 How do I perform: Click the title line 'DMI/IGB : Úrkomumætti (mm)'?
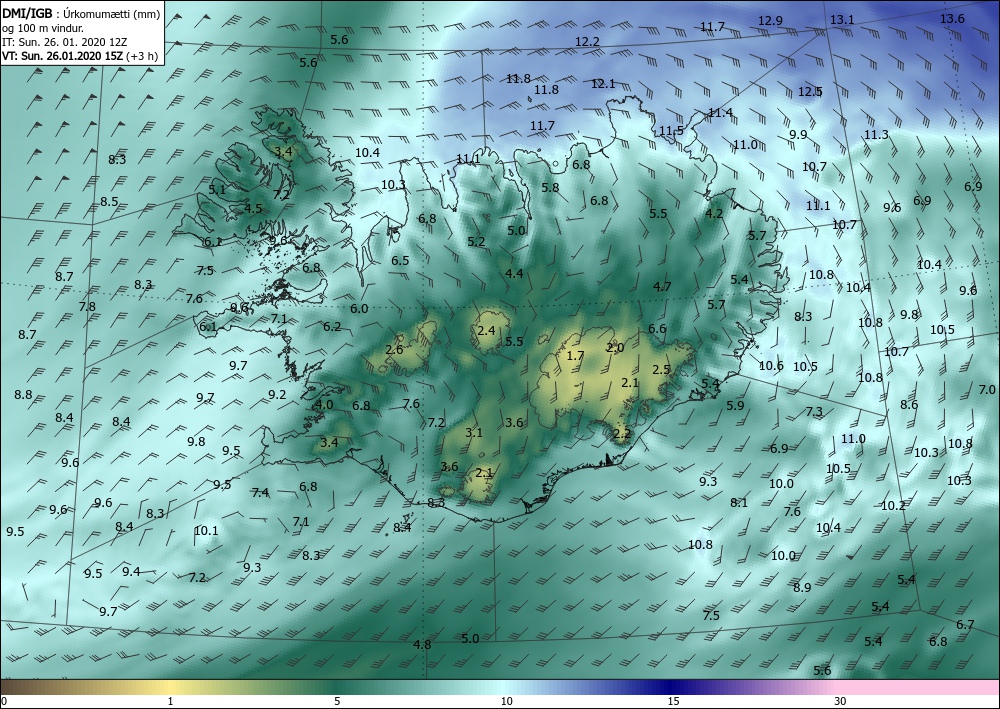(81, 12)
